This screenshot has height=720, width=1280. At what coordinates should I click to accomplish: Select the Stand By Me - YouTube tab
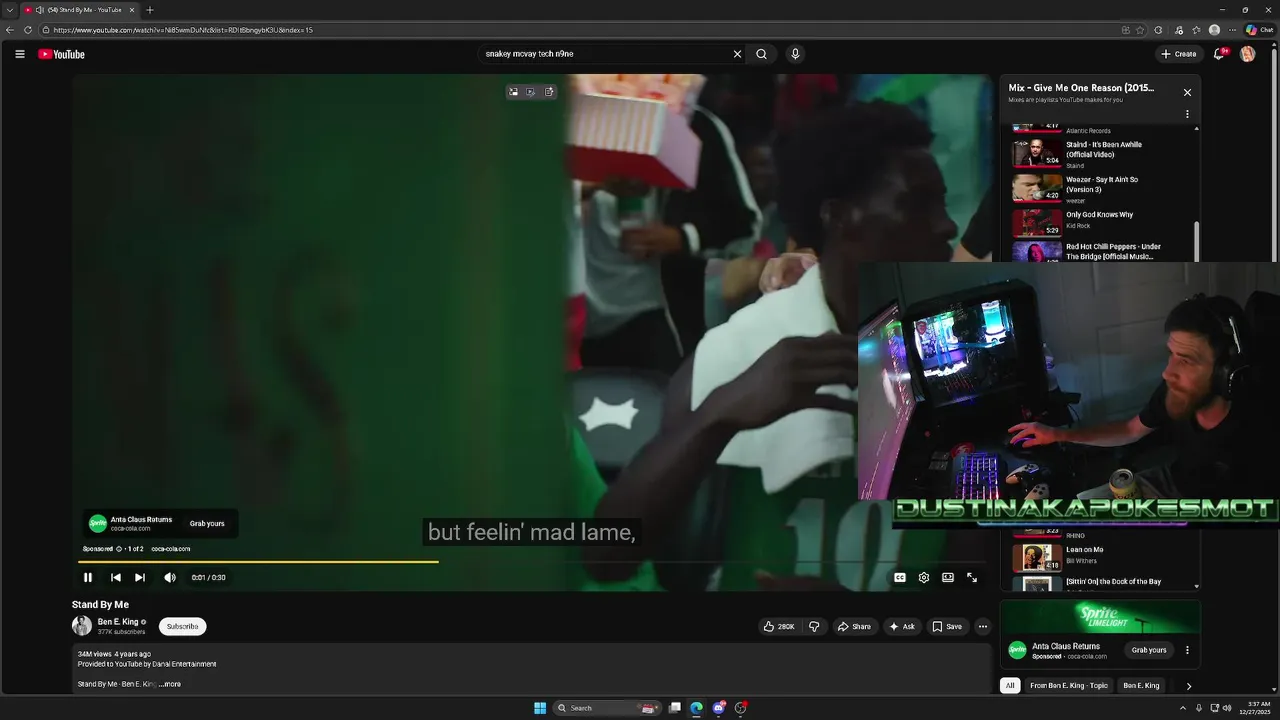click(x=80, y=10)
